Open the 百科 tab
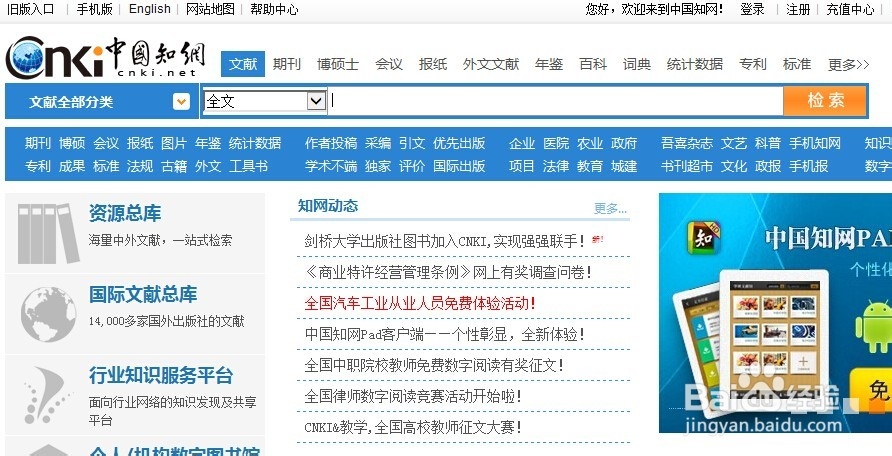This screenshot has width=892, height=456. coord(593,64)
